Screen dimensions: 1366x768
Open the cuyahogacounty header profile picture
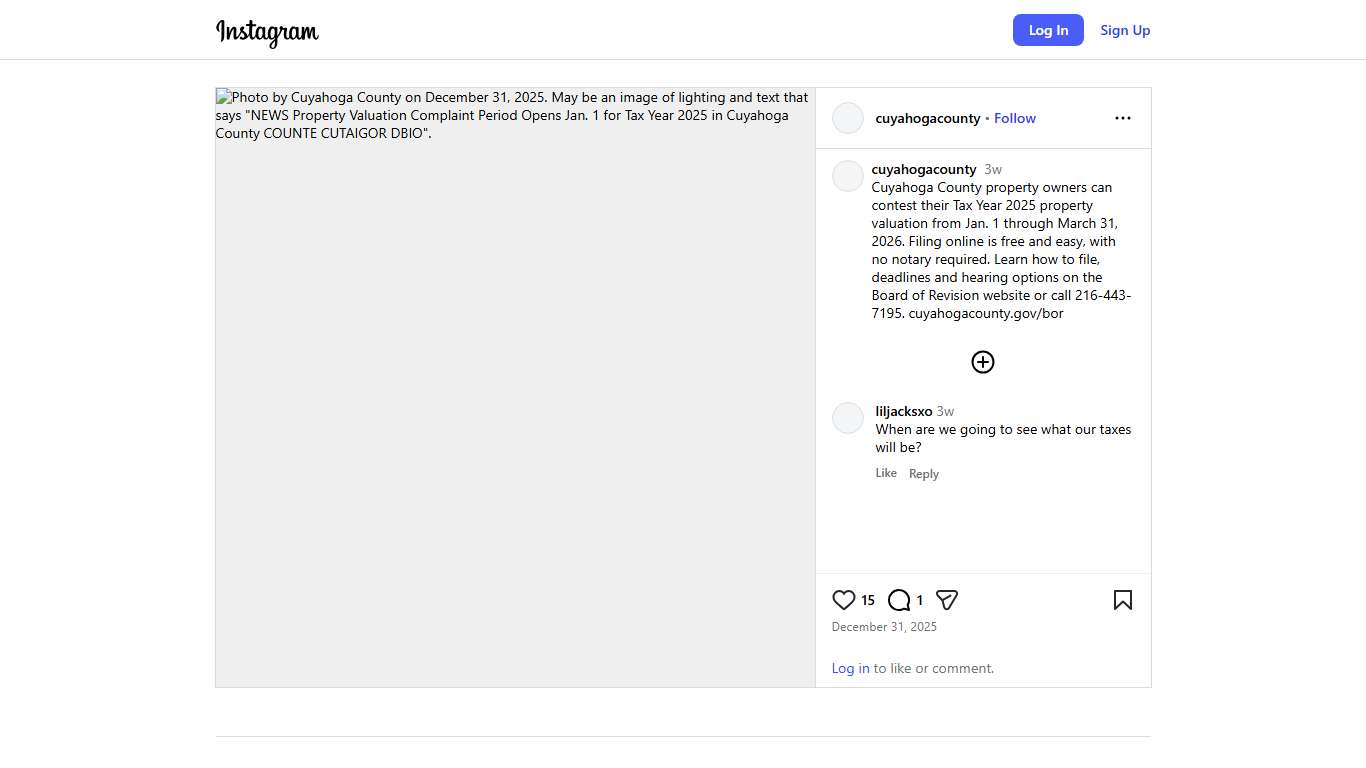pos(848,118)
